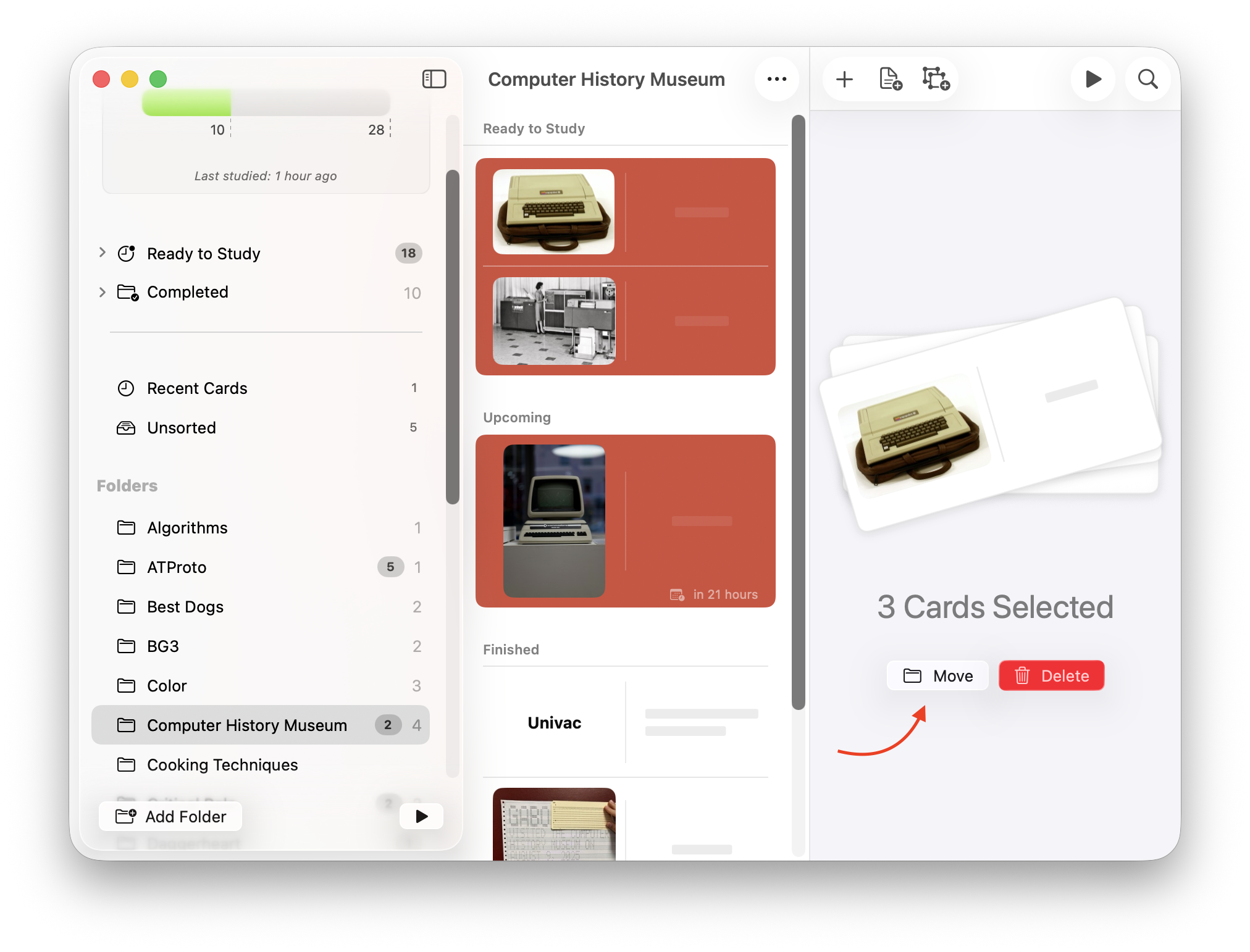Select the ATProto folder

pyautogui.click(x=177, y=567)
